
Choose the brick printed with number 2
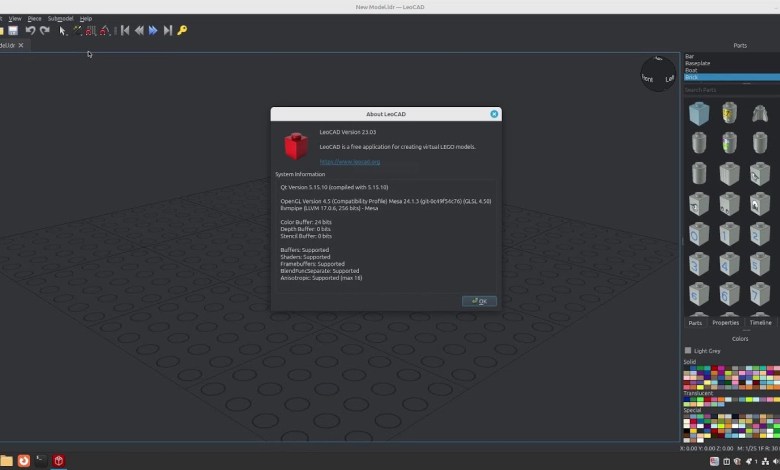pyautogui.click(x=760, y=234)
